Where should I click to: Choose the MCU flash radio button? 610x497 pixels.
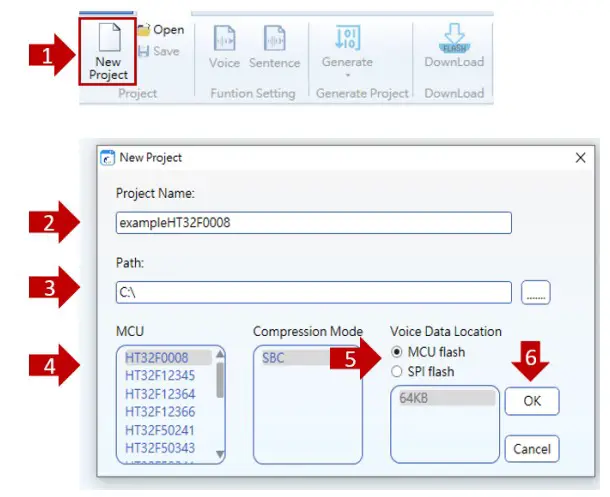(396, 352)
